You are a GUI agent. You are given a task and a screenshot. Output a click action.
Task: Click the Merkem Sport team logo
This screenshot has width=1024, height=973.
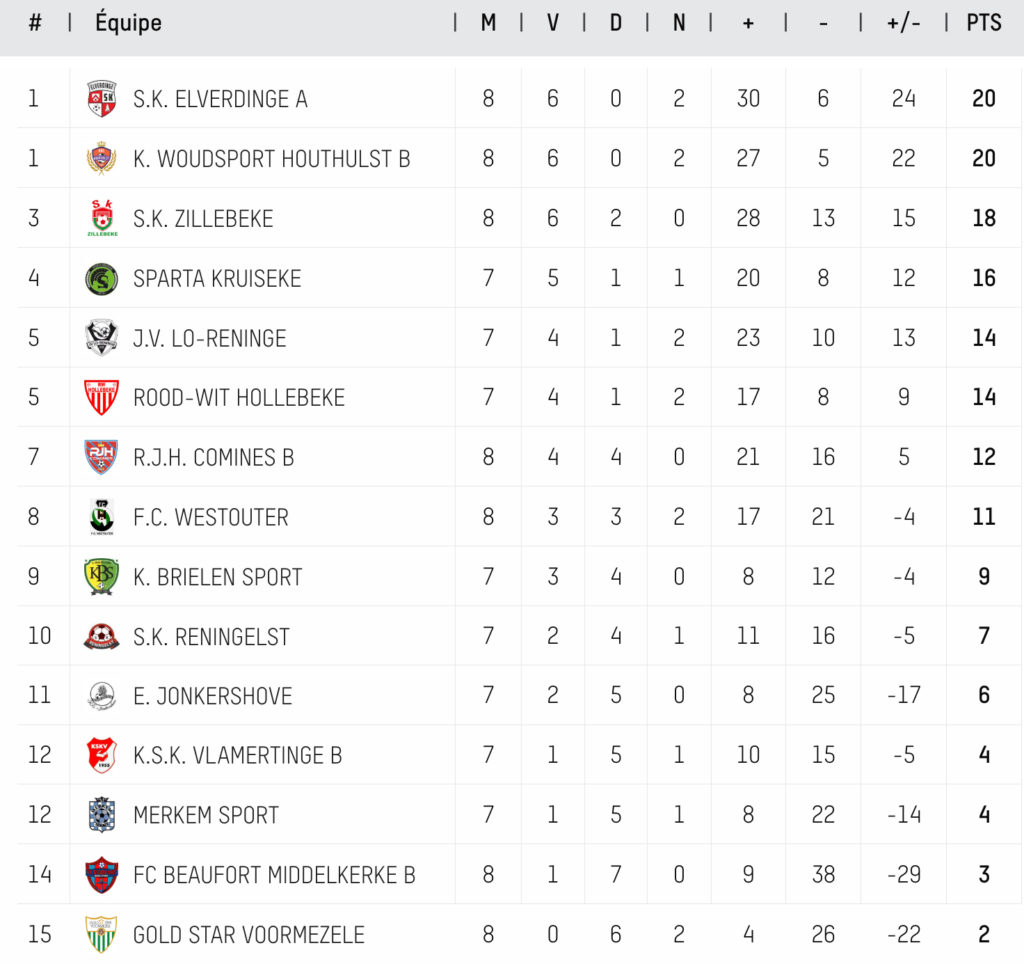101,815
